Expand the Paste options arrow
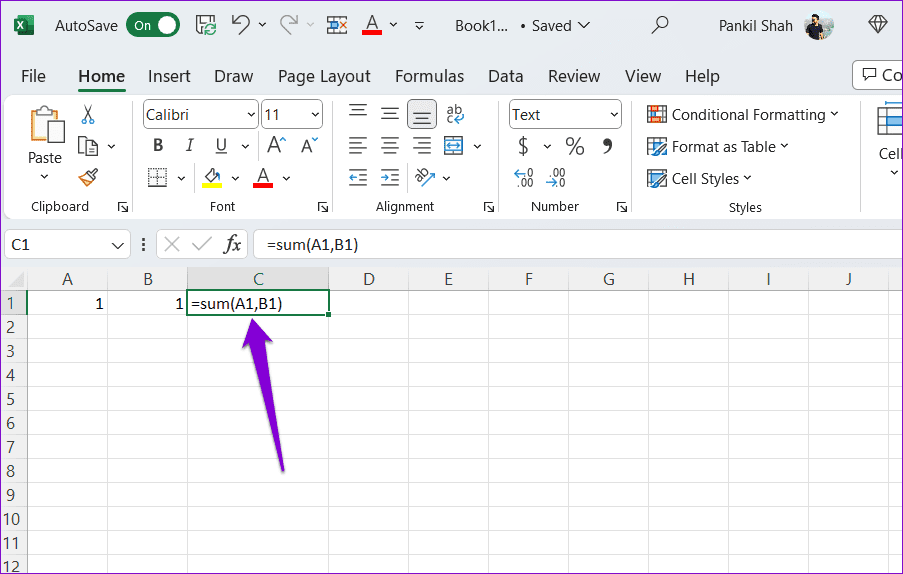The image size is (903, 574). [x=45, y=177]
